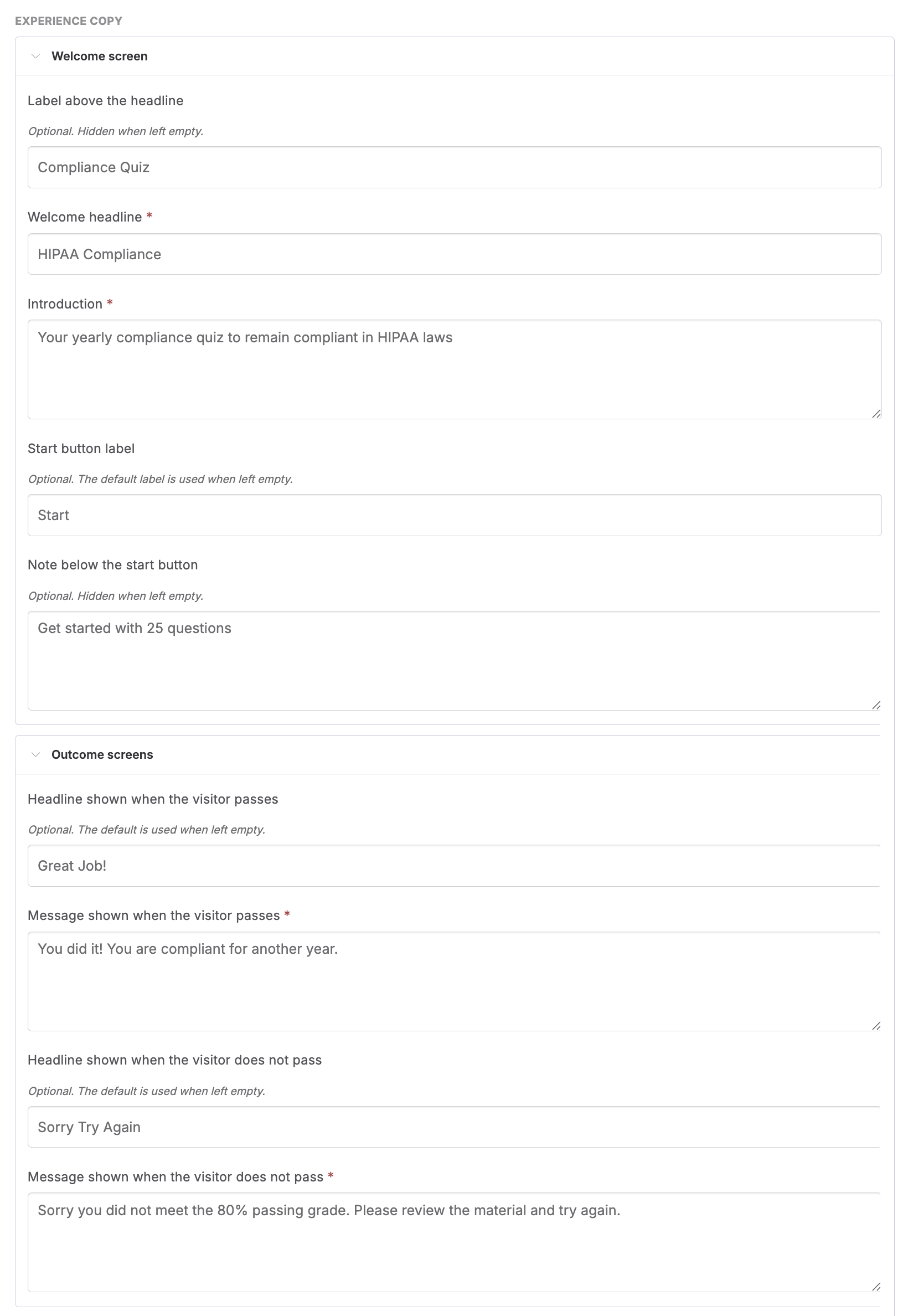The image size is (908, 1316).
Task: Click the Introduction field label
Action: pos(65,304)
